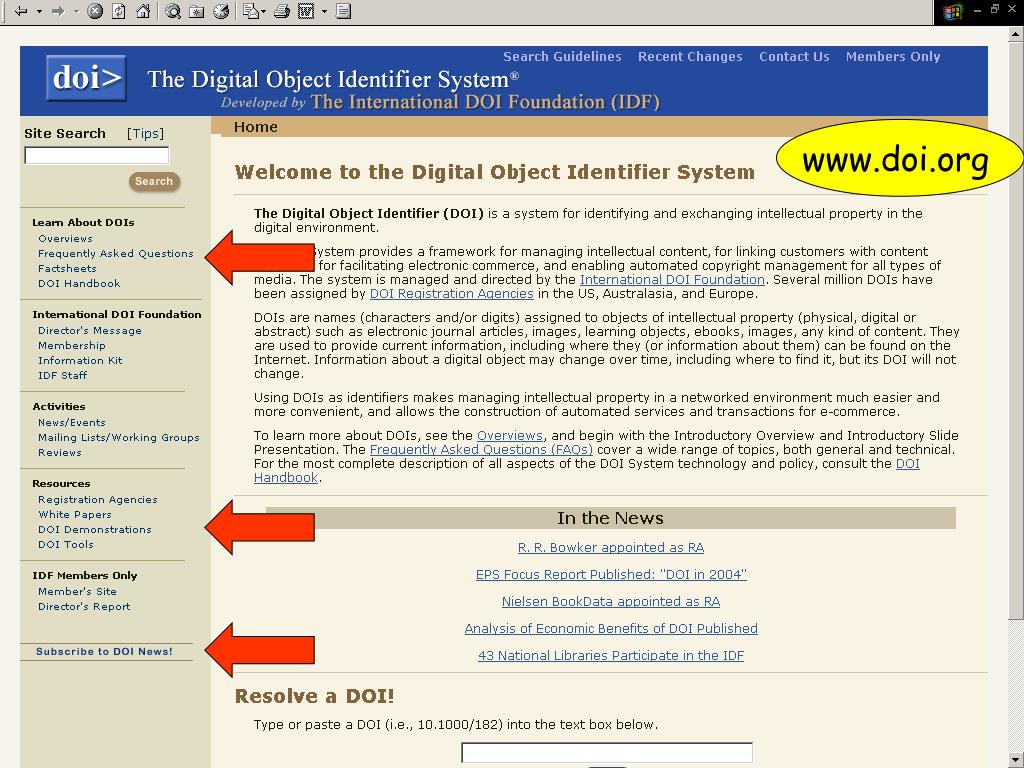Open IDF Staff link

(x=62, y=376)
